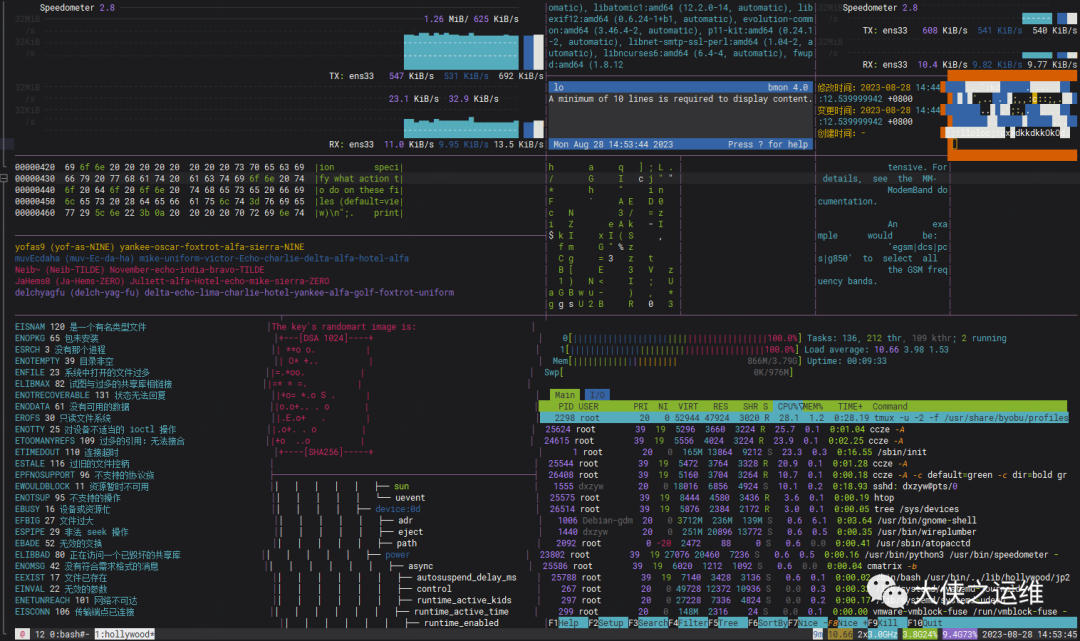Select the 0:bash tmux window

pos(68,634)
